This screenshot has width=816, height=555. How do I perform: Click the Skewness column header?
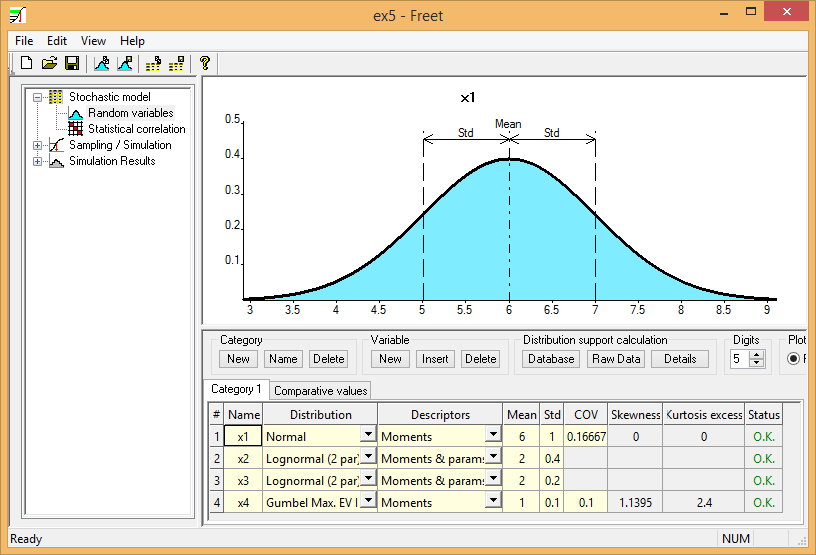point(635,414)
